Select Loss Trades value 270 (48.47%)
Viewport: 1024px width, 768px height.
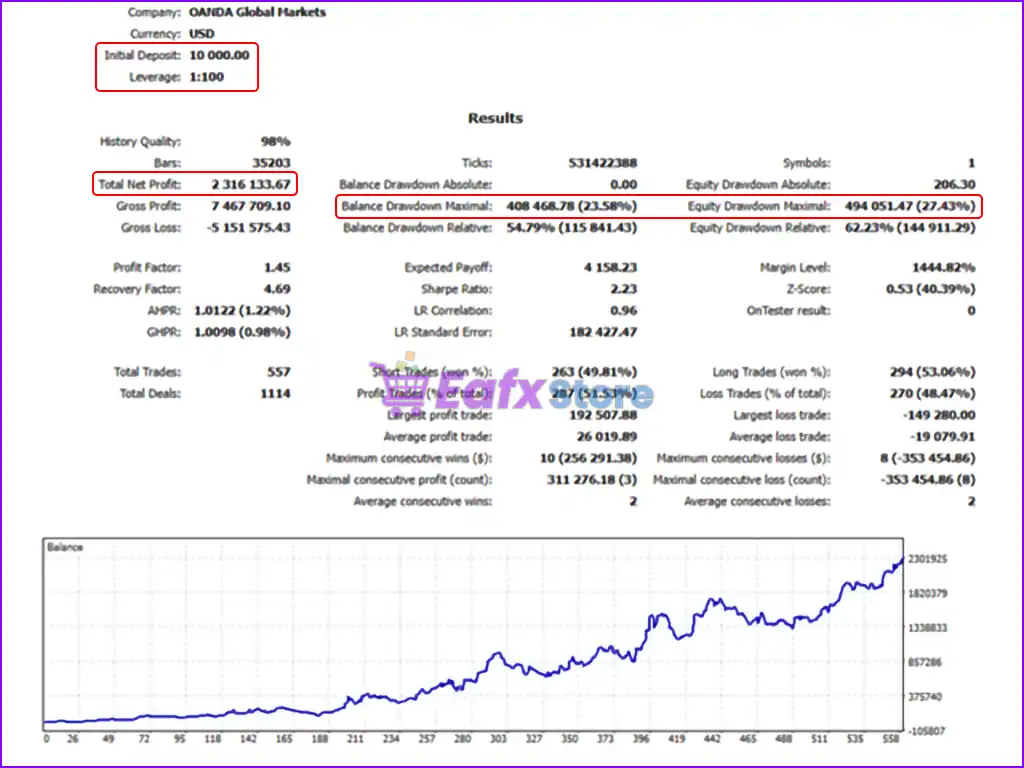[933, 394]
